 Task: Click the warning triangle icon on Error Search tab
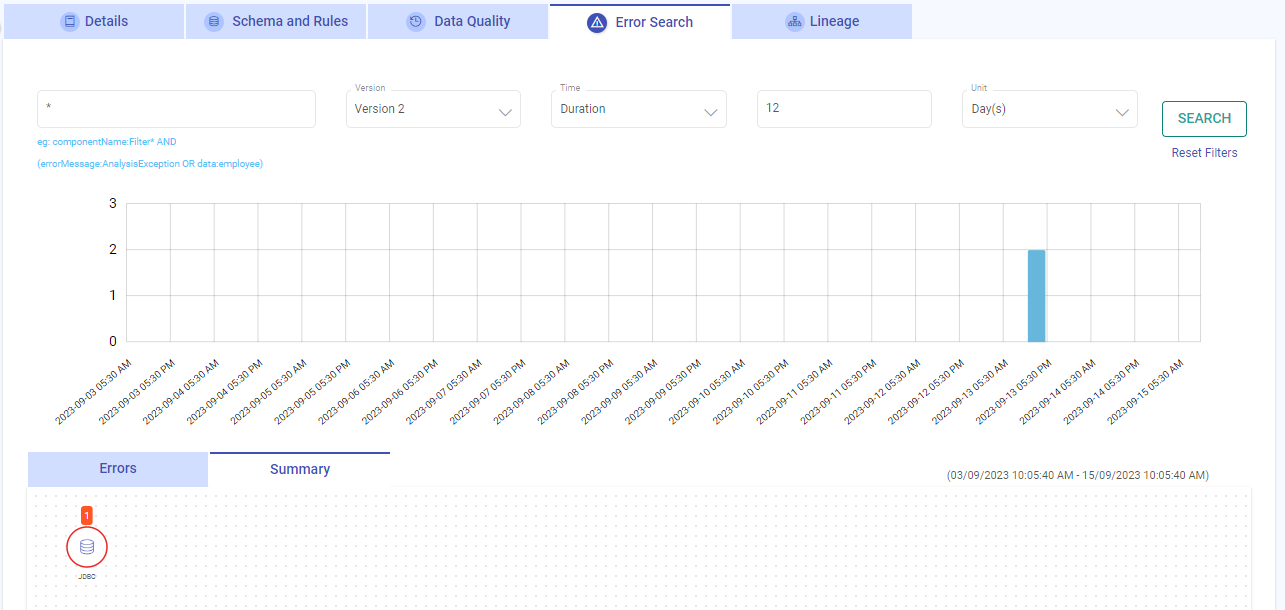click(x=597, y=21)
